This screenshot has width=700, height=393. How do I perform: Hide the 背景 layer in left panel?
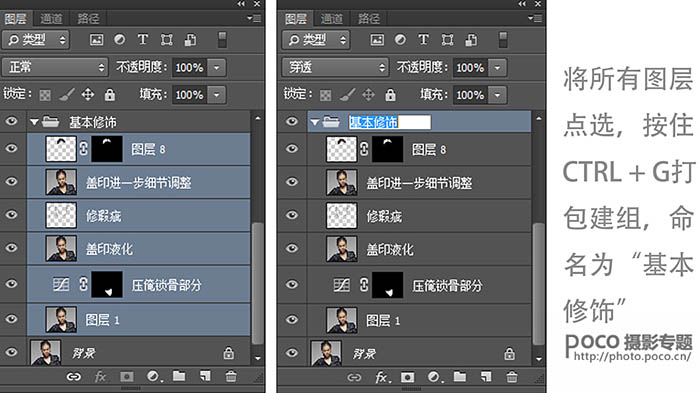click(x=12, y=352)
